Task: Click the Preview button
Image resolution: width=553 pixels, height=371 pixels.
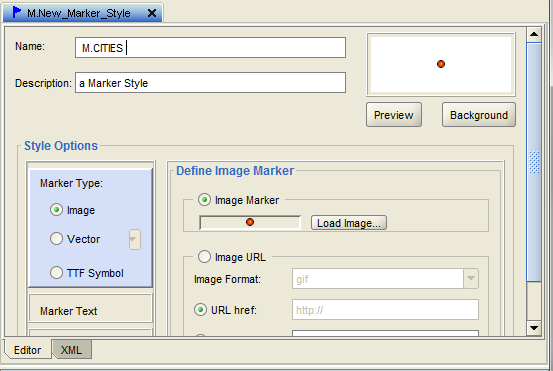Action: [x=394, y=115]
